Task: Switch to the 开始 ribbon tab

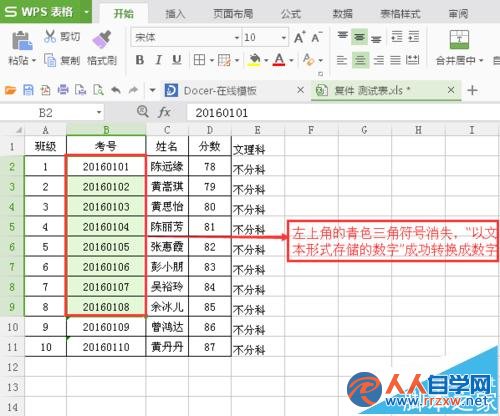Action: 123,14
